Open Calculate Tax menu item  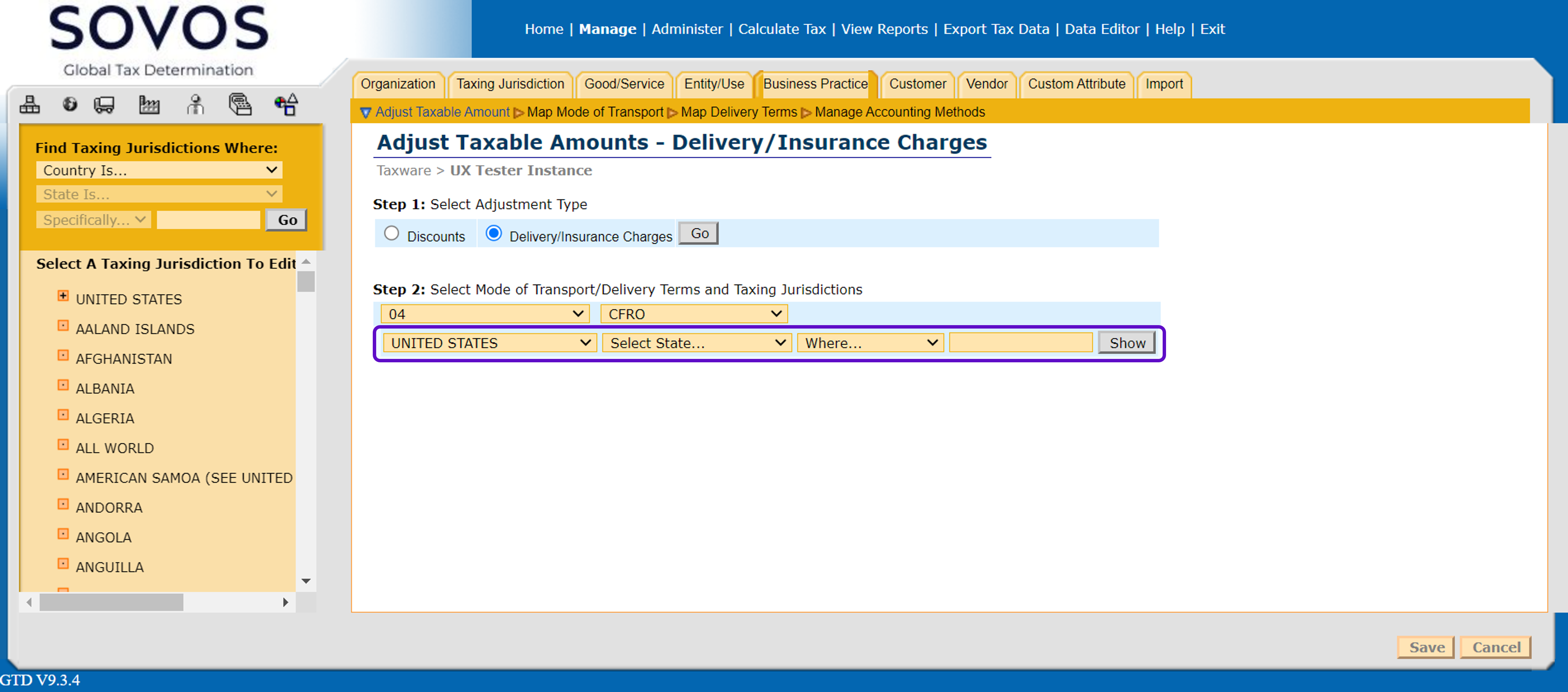click(x=782, y=28)
